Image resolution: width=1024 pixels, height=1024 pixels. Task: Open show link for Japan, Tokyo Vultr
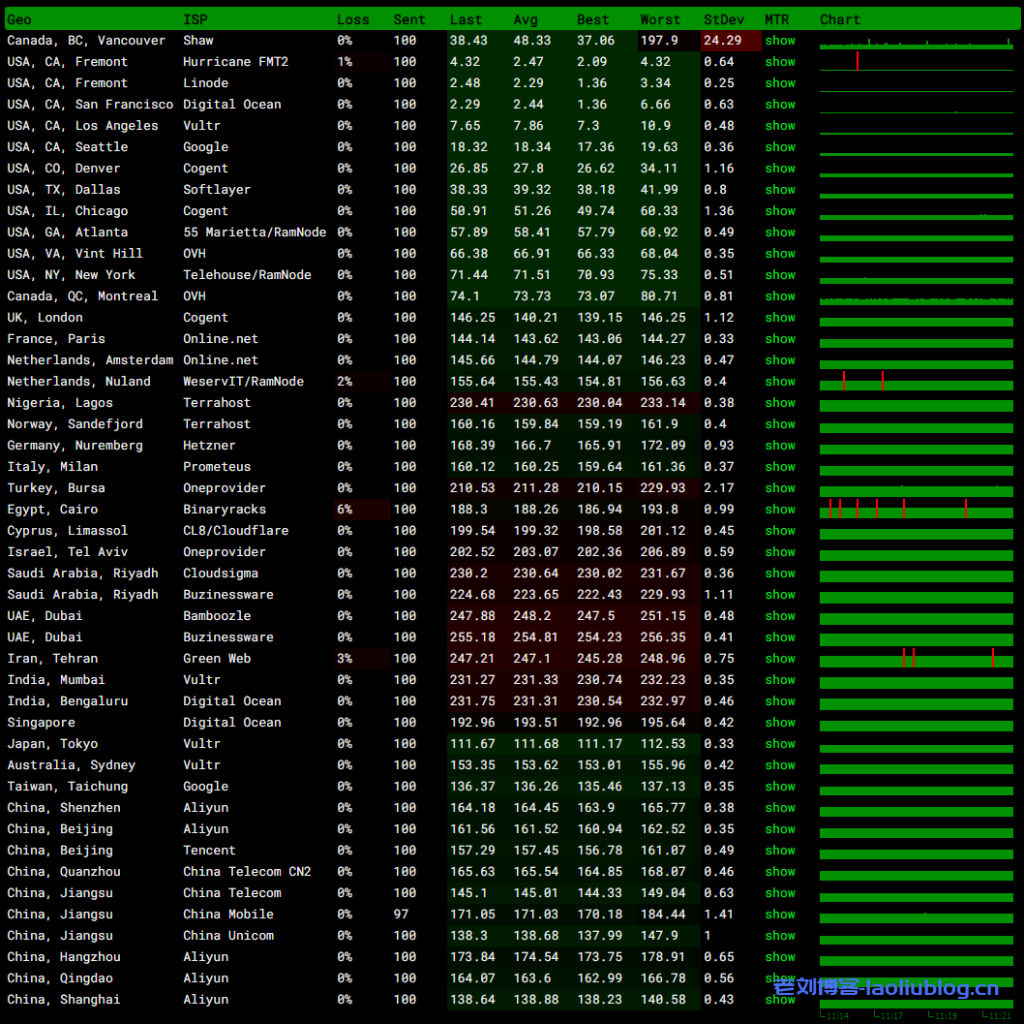780,744
